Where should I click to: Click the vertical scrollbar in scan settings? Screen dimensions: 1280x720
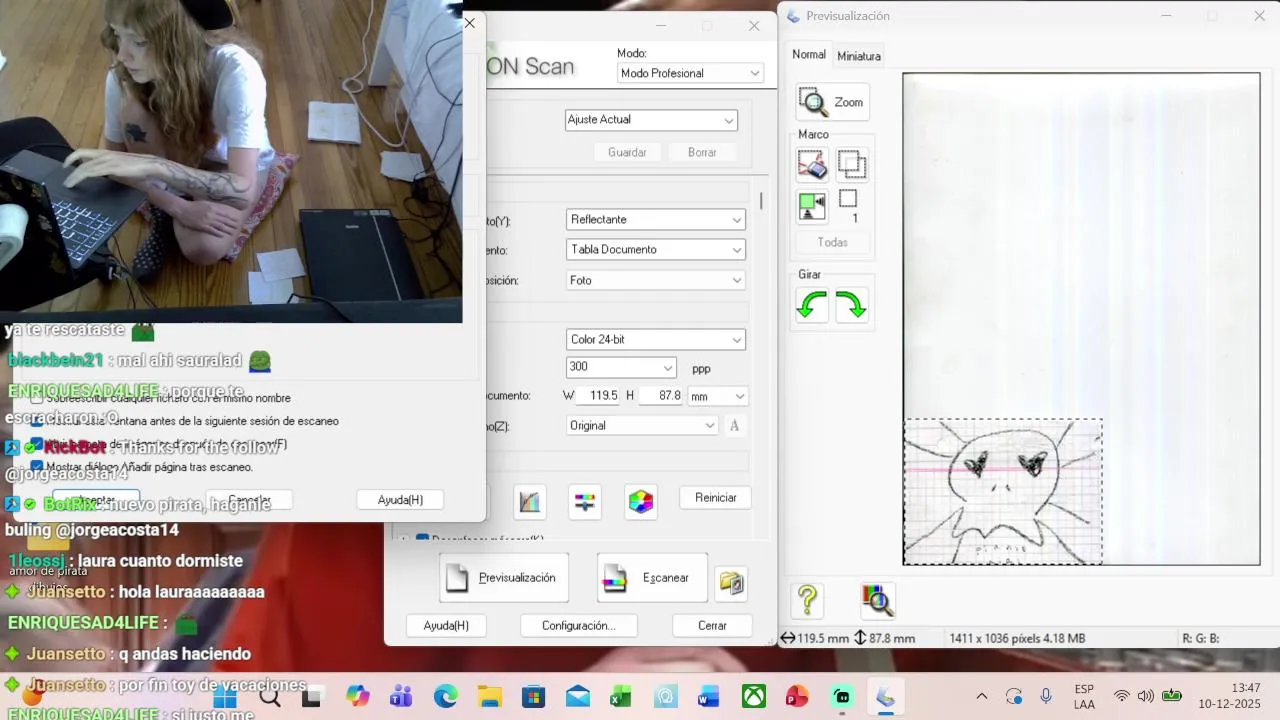(x=761, y=202)
